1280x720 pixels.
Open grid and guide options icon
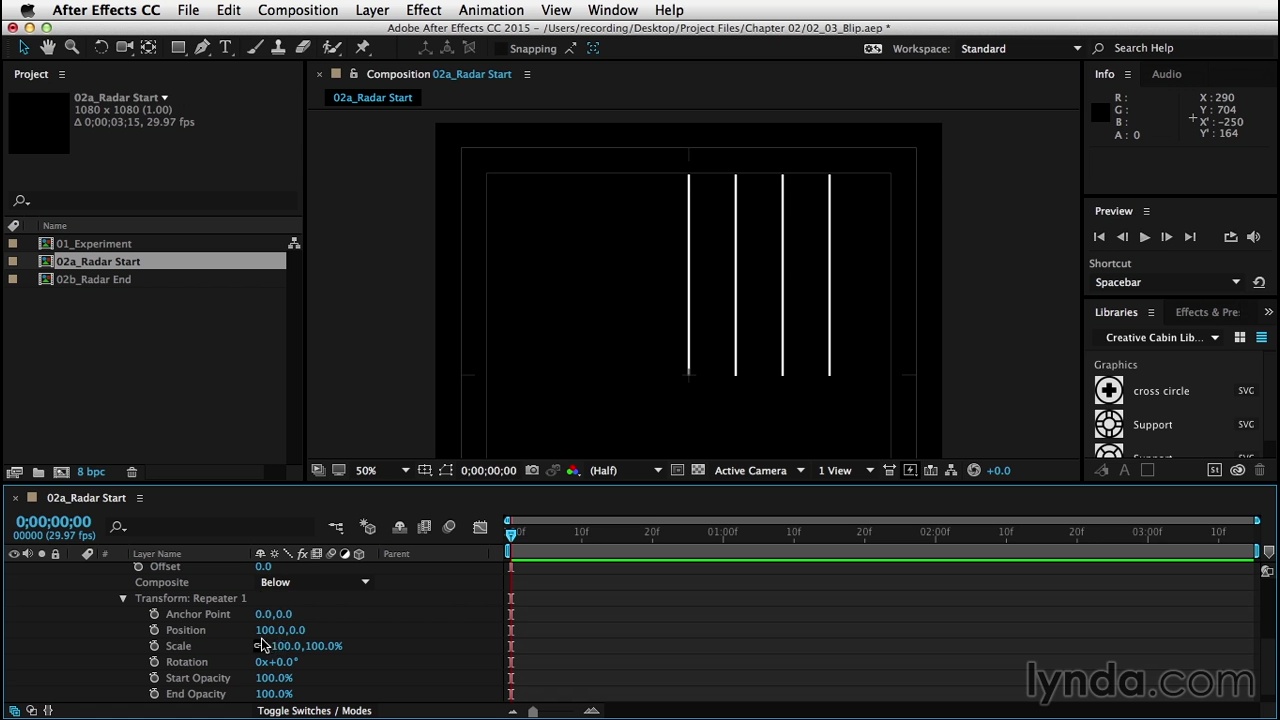pyautogui.click(x=425, y=470)
